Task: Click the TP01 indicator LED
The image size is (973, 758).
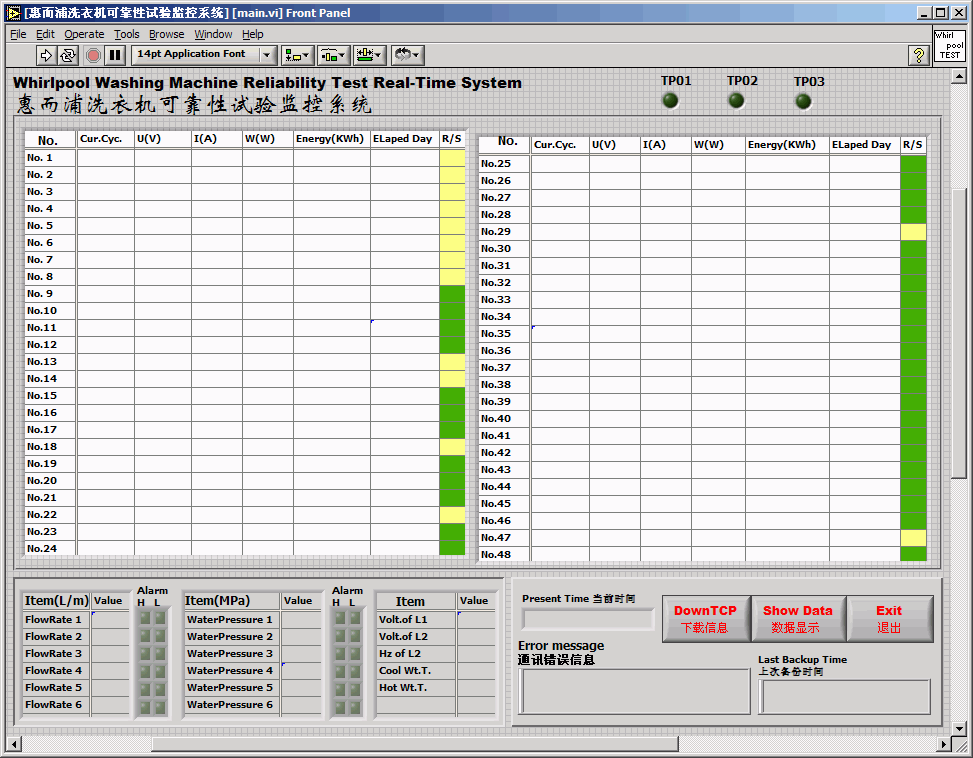Action: pyautogui.click(x=670, y=100)
